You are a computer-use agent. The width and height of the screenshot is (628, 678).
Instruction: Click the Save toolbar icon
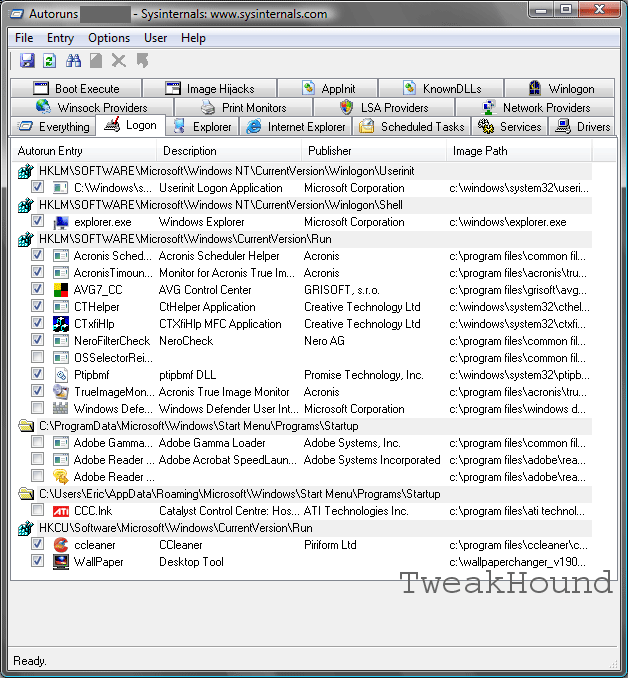pos(27,61)
